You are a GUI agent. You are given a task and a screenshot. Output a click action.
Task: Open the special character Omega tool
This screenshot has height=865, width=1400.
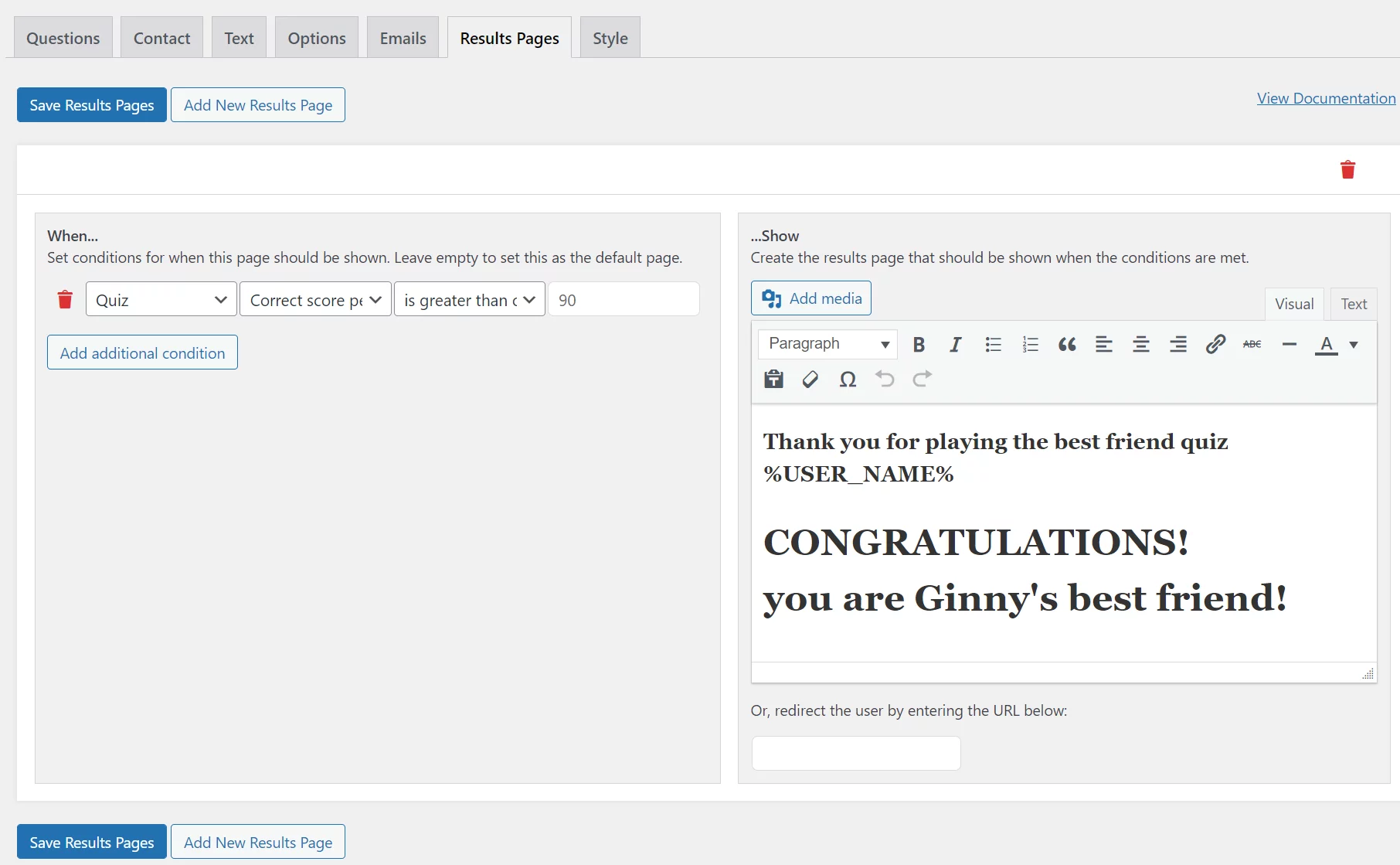coord(848,379)
